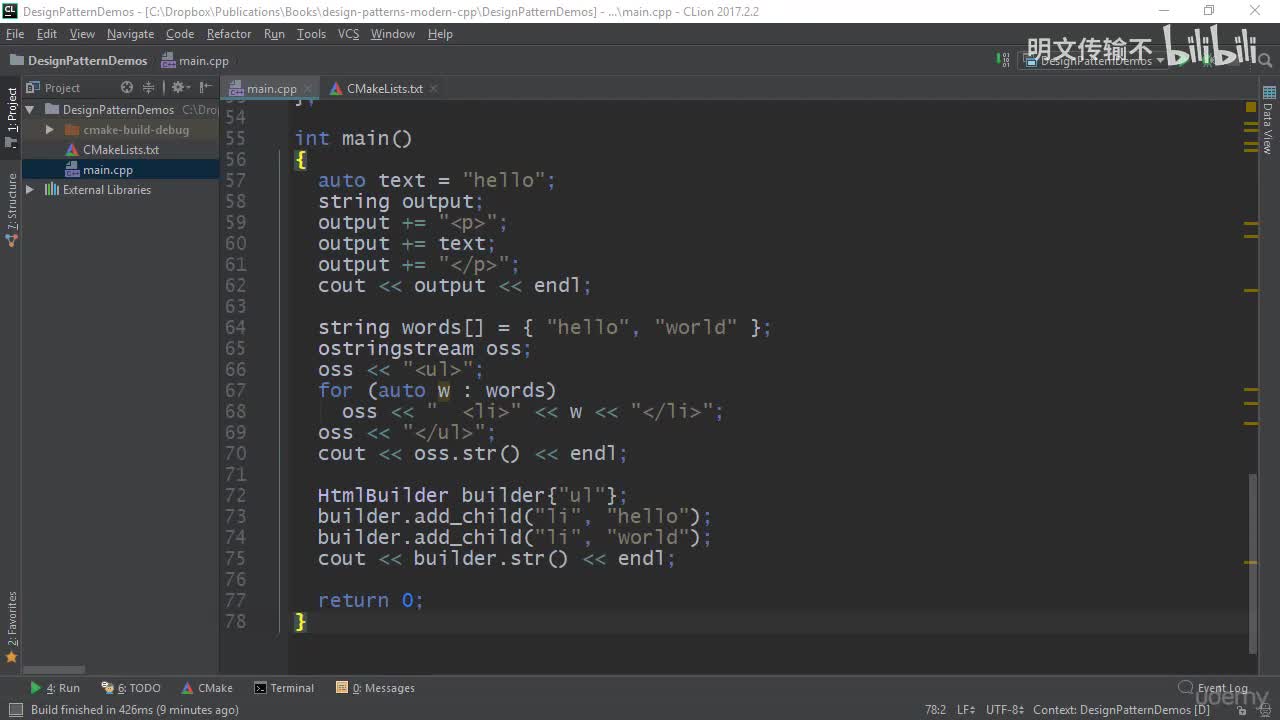This screenshot has height=720, width=1280.
Task: Open the CMake tool window
Action: [207, 688]
